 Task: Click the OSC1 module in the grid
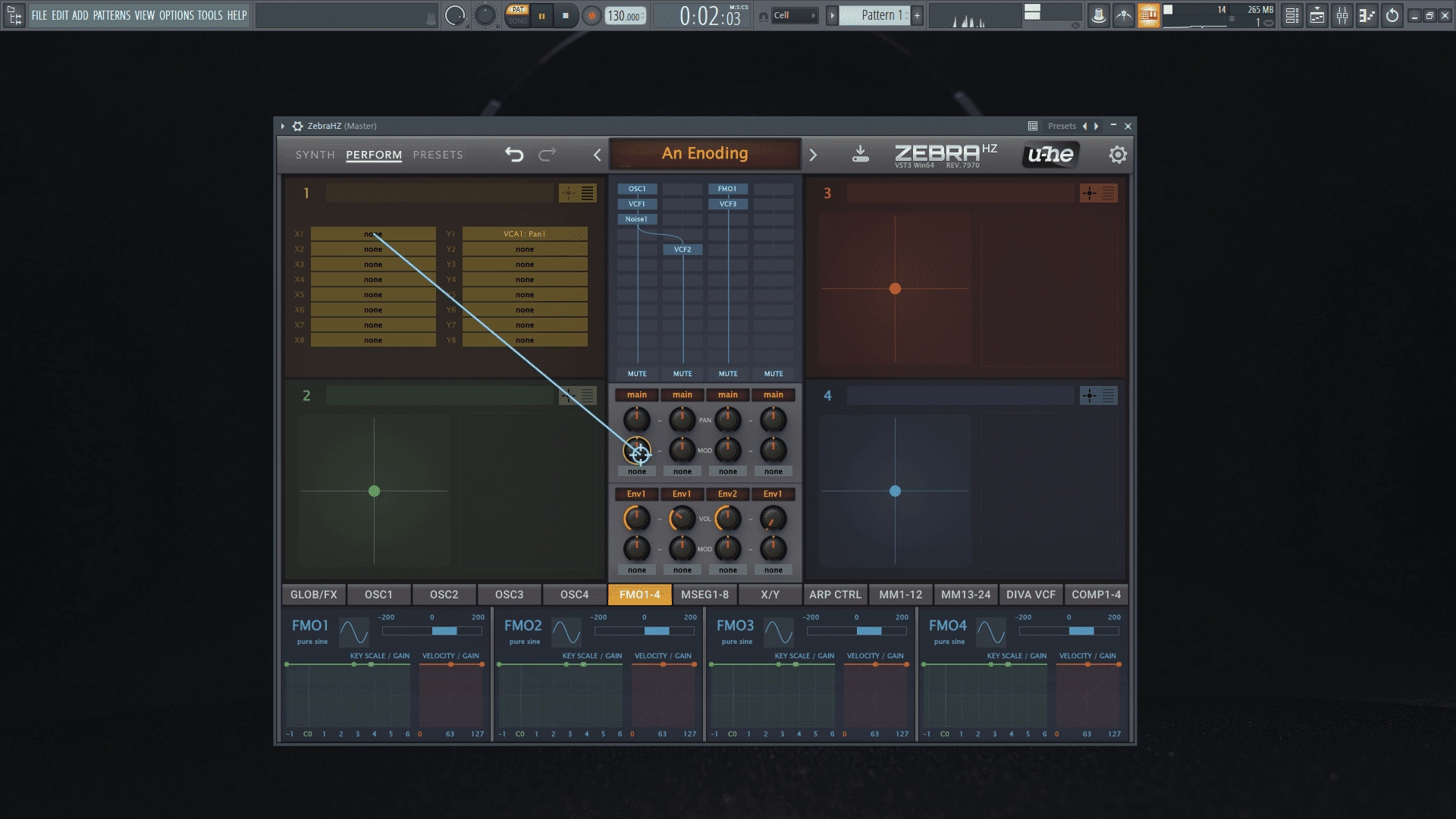(637, 189)
